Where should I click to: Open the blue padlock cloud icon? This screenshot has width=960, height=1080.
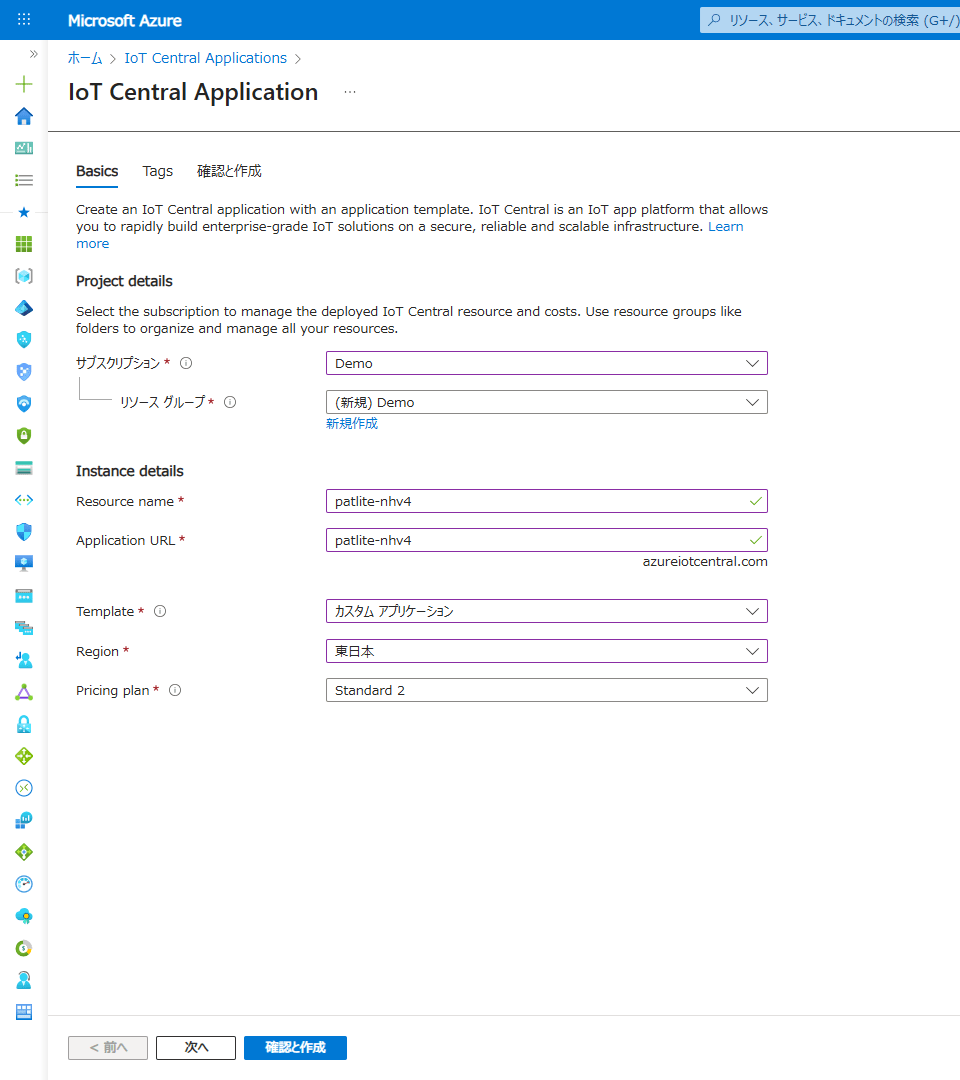[24, 725]
